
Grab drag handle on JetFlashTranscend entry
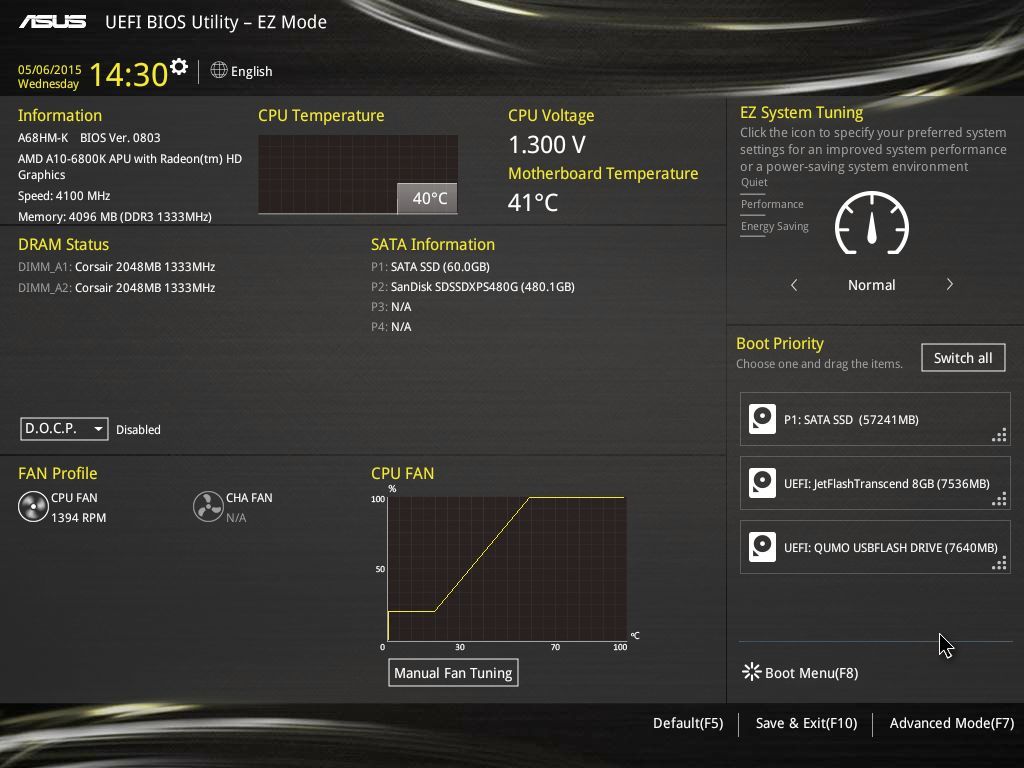[999, 499]
